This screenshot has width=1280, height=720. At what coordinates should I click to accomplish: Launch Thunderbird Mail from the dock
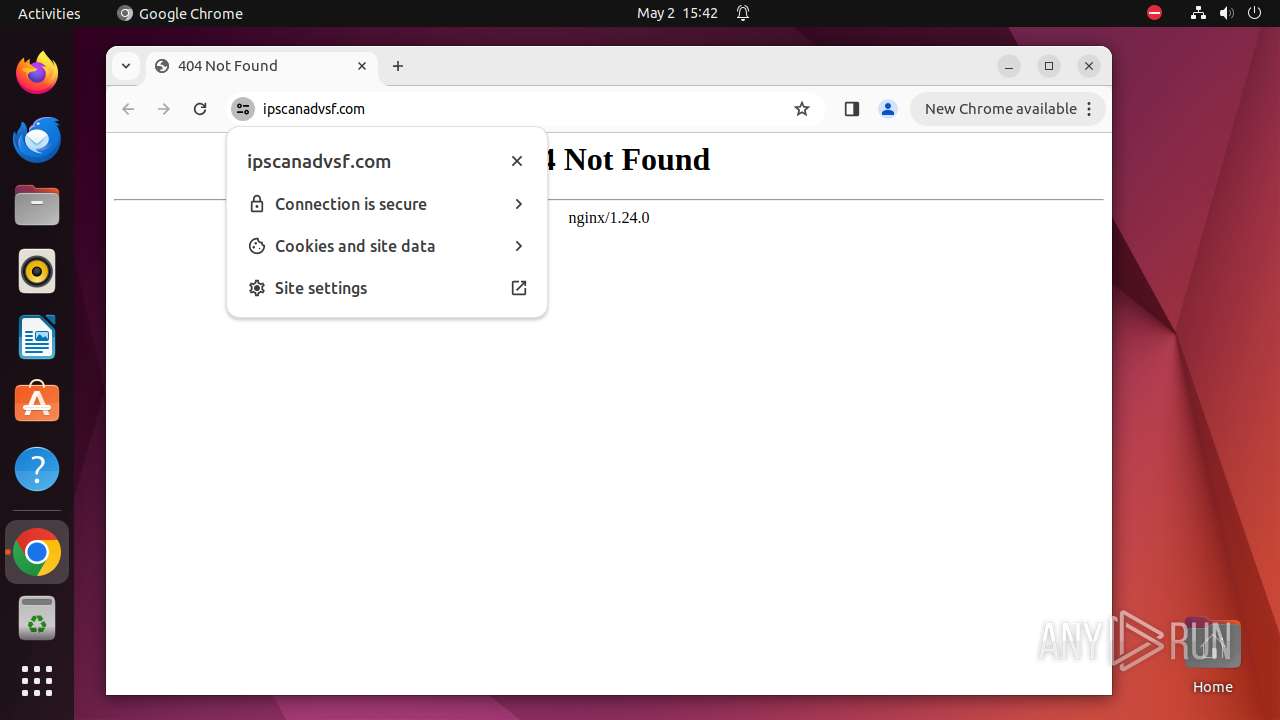point(37,139)
